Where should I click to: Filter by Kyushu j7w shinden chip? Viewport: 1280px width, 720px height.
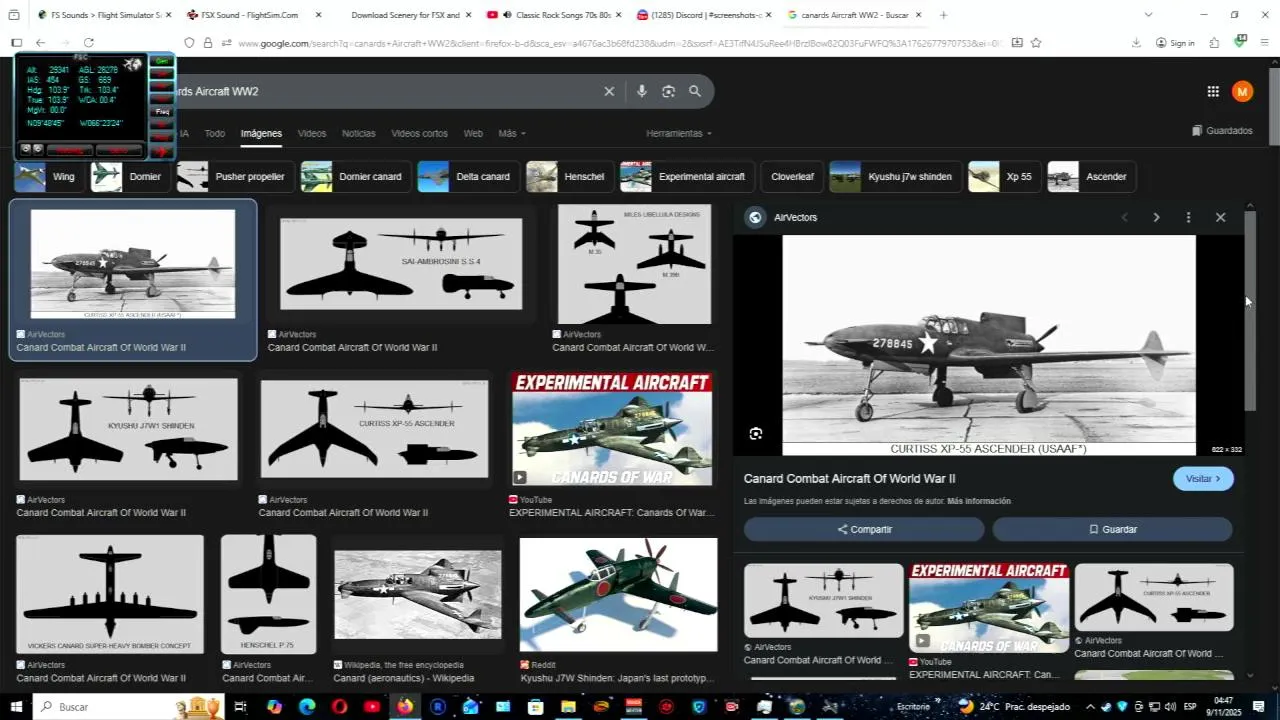(896, 177)
